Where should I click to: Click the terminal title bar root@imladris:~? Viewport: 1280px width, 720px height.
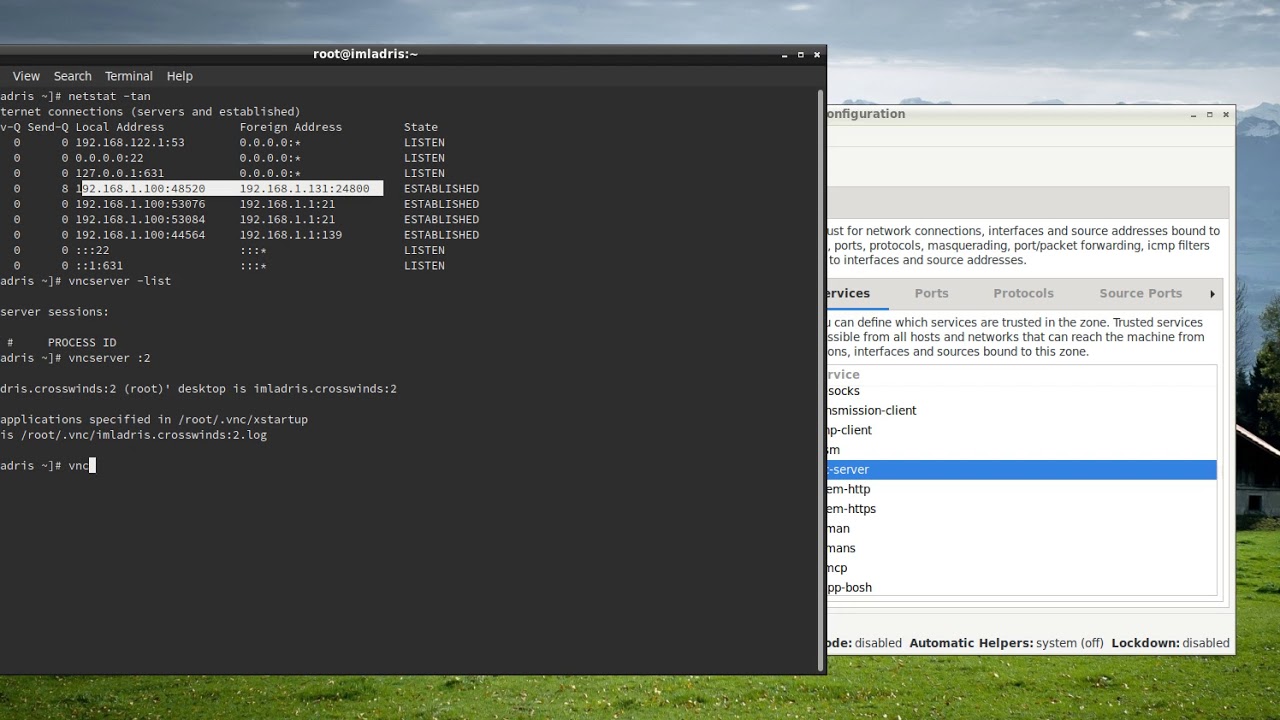(365, 54)
